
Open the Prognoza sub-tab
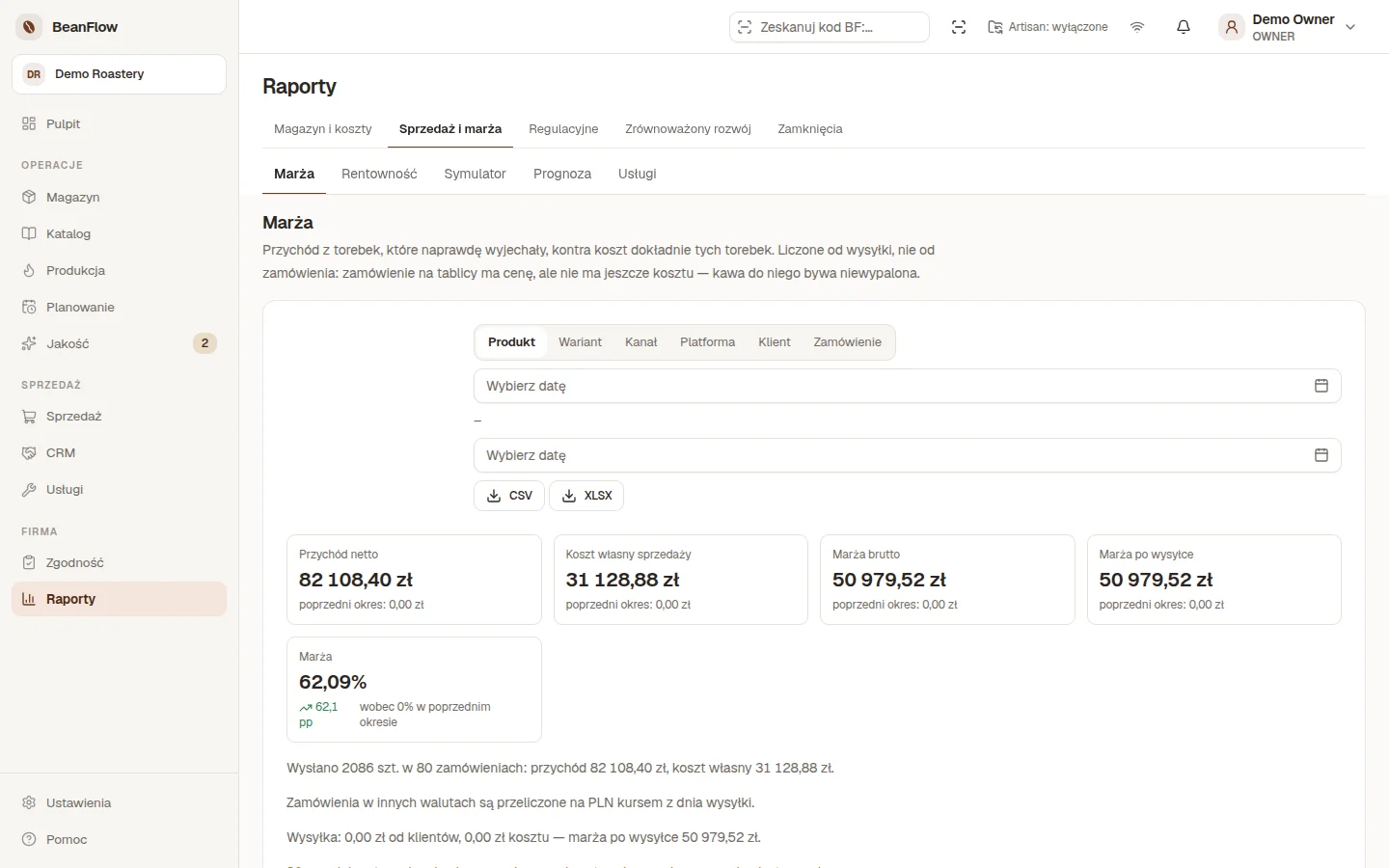(562, 174)
